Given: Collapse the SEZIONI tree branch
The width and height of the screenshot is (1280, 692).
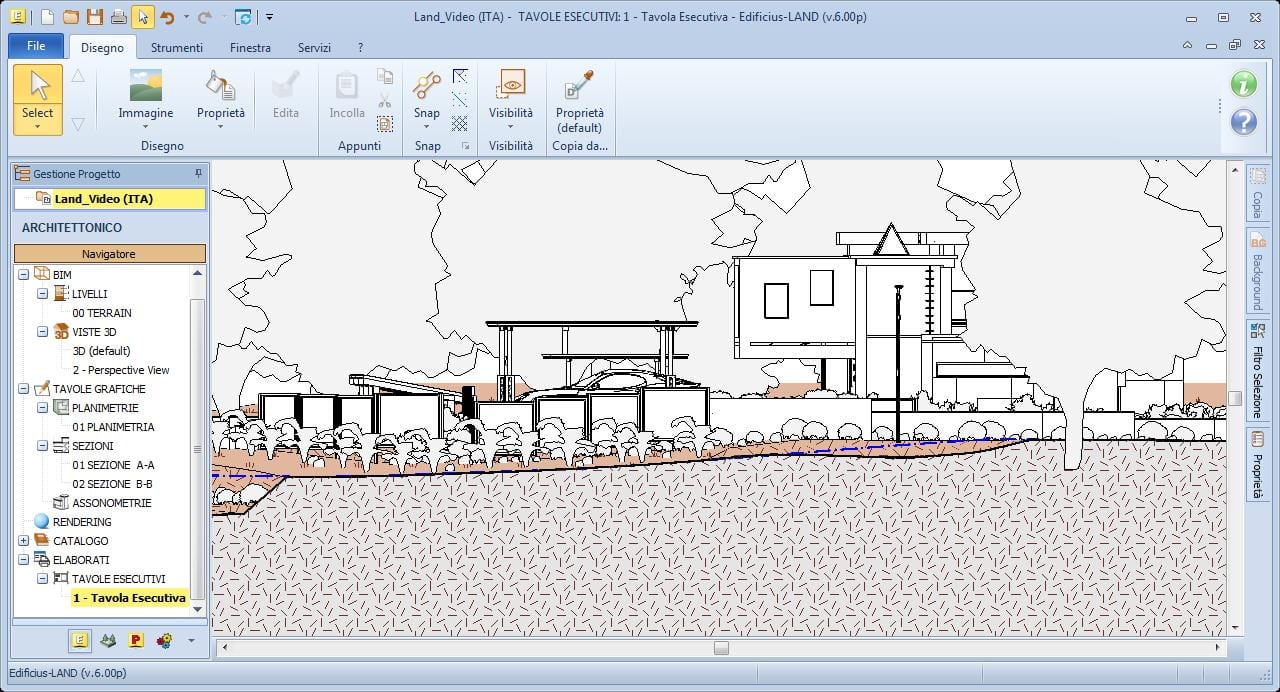Looking at the screenshot, I should (x=41, y=446).
